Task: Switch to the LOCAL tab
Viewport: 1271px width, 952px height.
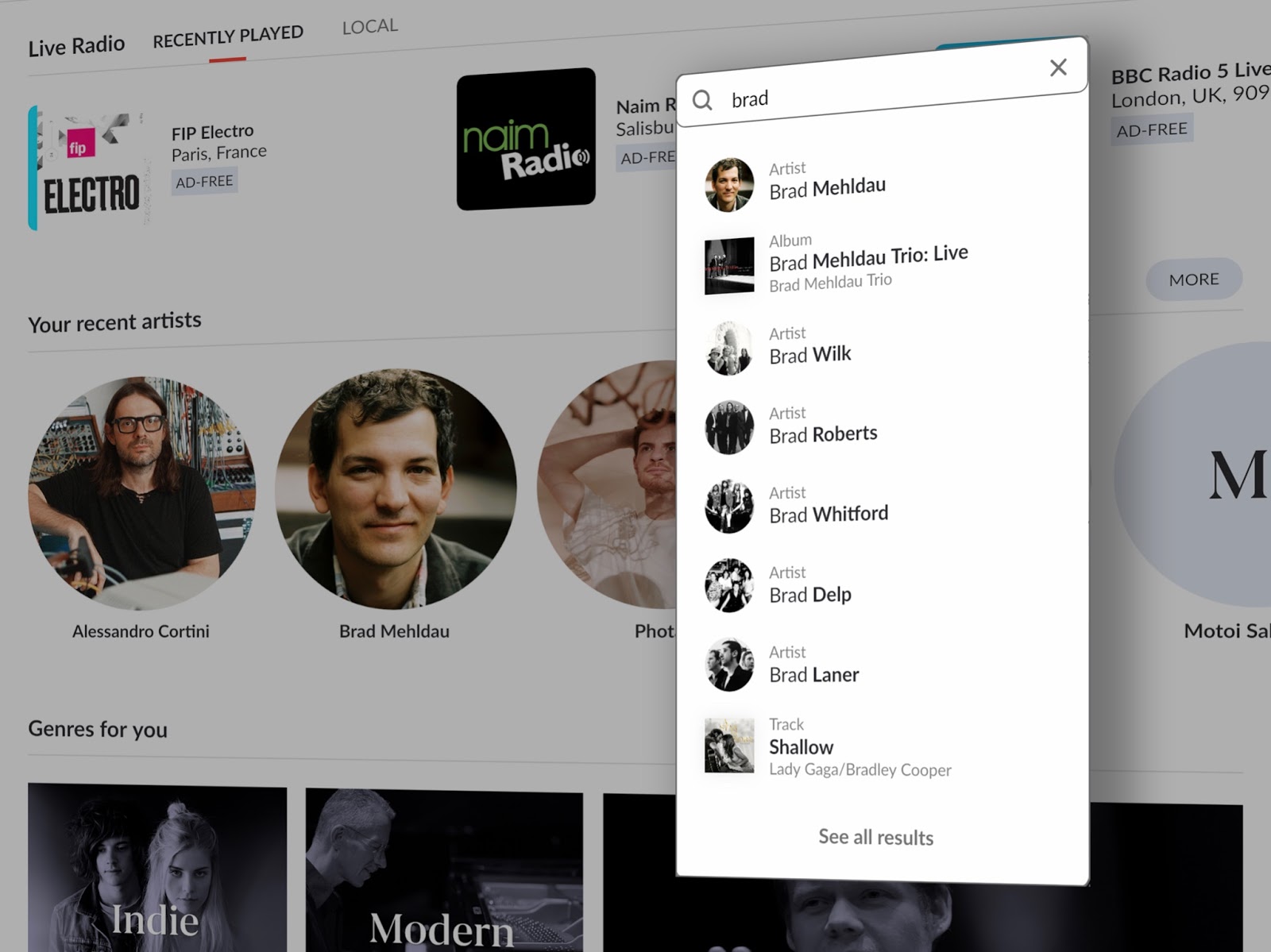Action: click(x=370, y=27)
